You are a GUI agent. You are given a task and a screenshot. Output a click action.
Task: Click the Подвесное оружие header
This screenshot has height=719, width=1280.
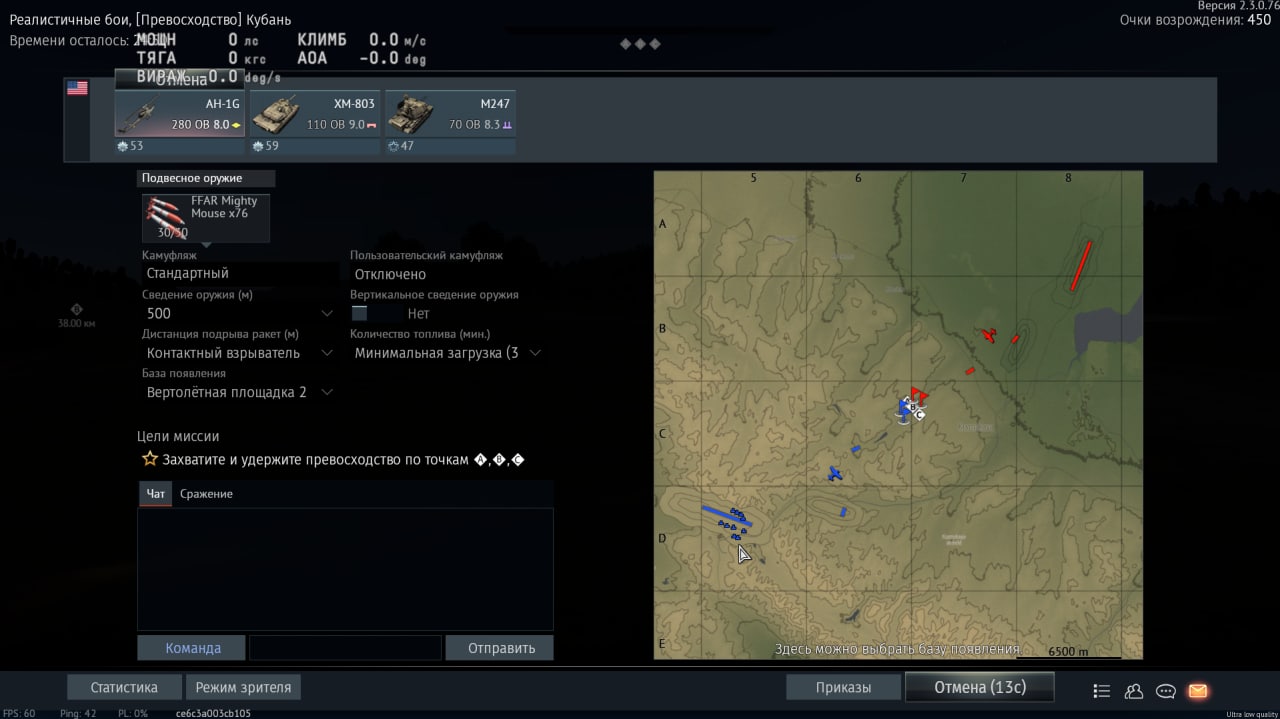click(x=206, y=178)
